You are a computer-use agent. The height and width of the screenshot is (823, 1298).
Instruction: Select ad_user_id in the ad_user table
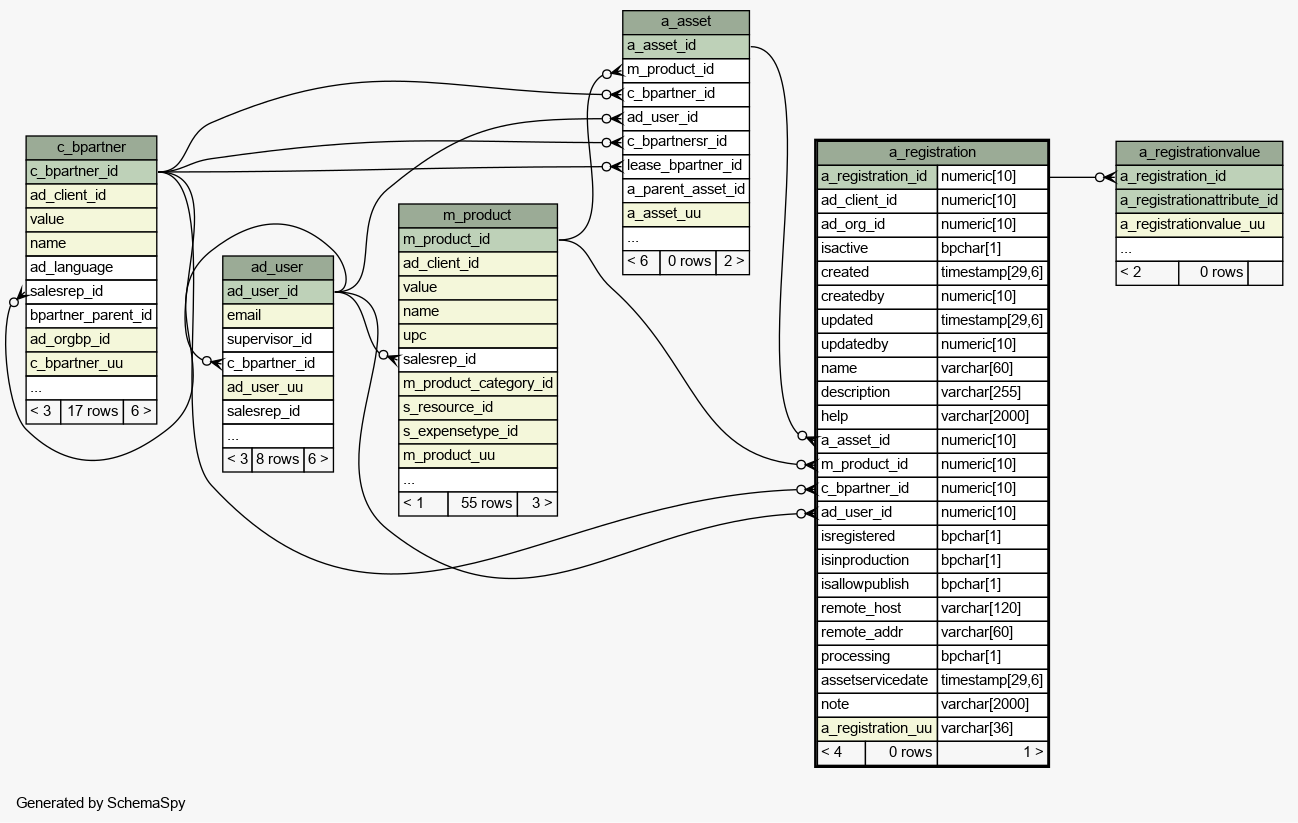(277, 292)
